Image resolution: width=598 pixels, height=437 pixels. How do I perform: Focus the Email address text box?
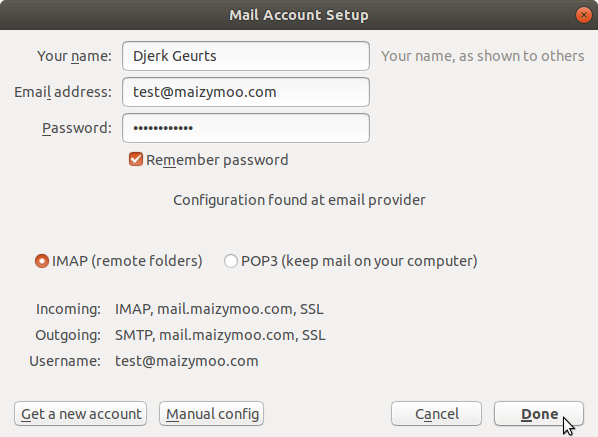tap(246, 92)
